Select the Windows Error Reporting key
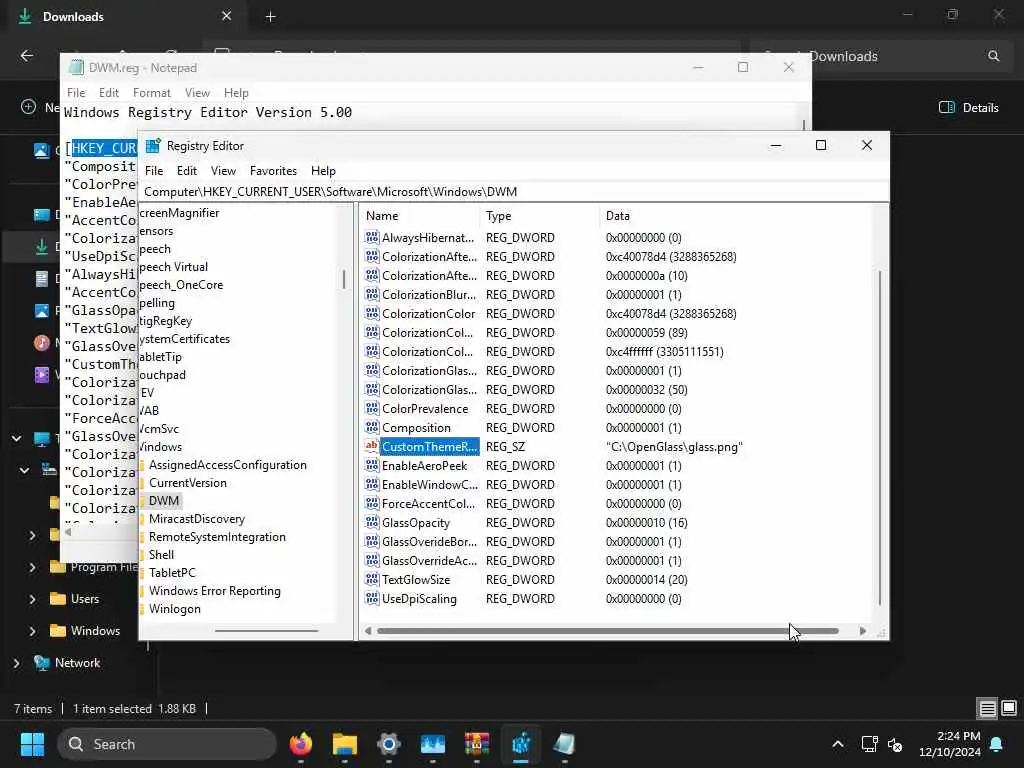Image resolution: width=1024 pixels, height=768 pixels. coord(214,591)
